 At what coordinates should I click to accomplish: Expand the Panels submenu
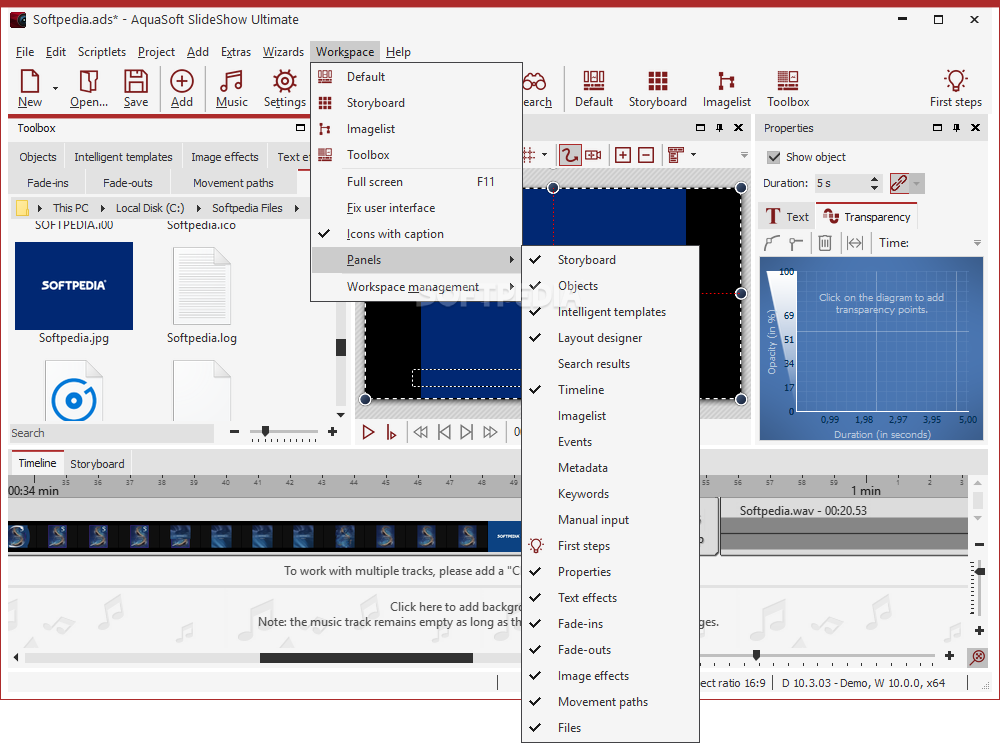[x=416, y=260]
